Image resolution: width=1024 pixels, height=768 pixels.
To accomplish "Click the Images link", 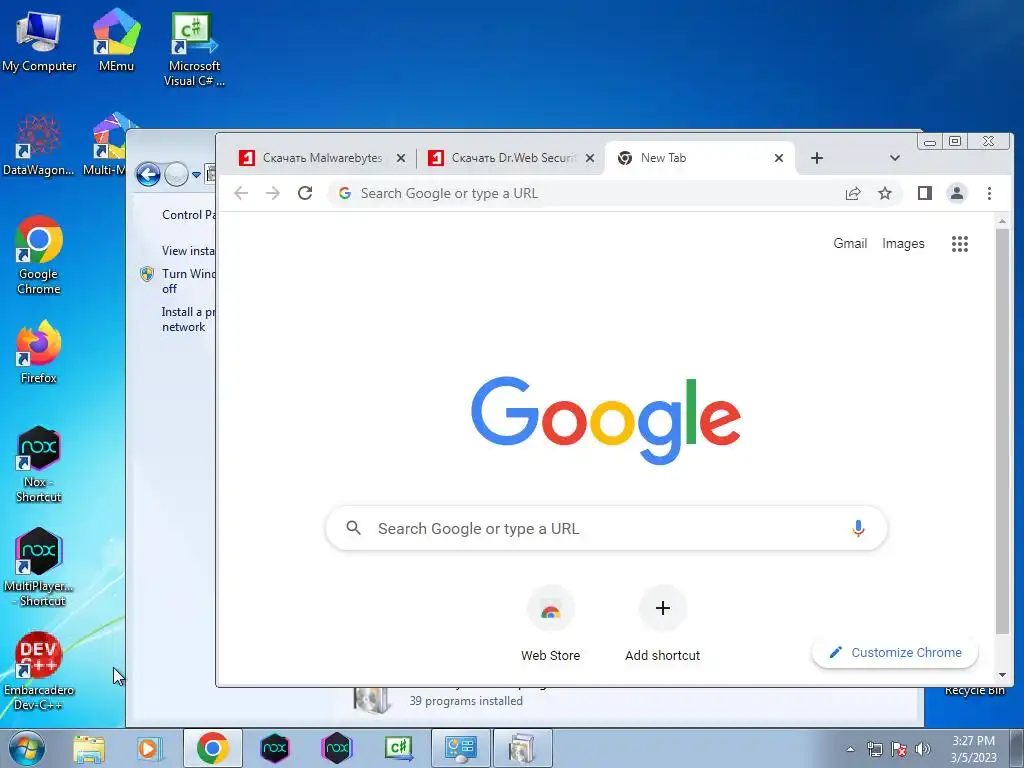I will (x=903, y=244).
